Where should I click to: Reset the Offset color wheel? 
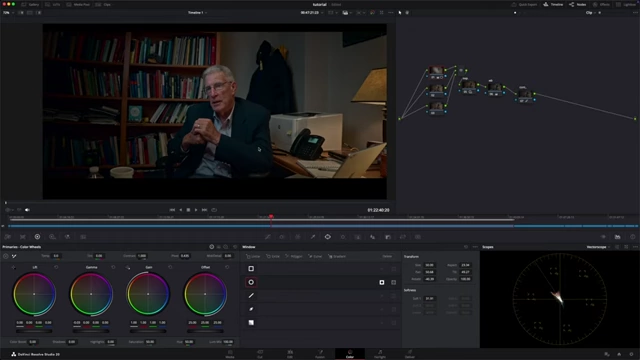(227, 267)
